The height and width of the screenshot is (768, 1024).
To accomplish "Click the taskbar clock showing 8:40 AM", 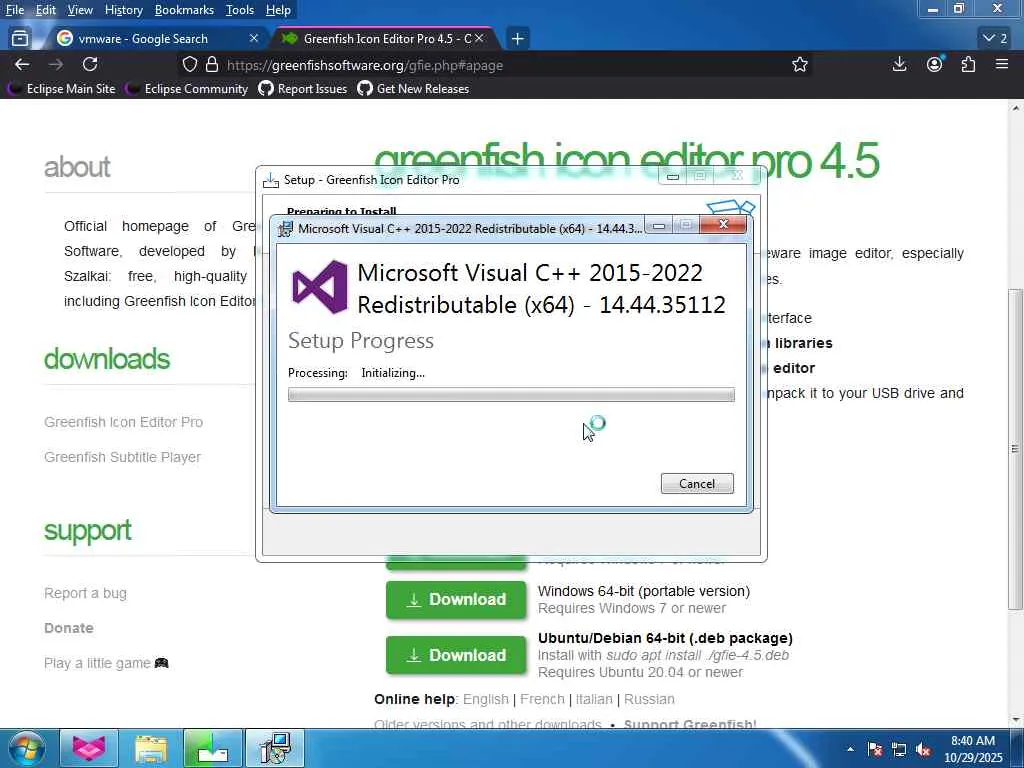I will coord(973,749).
